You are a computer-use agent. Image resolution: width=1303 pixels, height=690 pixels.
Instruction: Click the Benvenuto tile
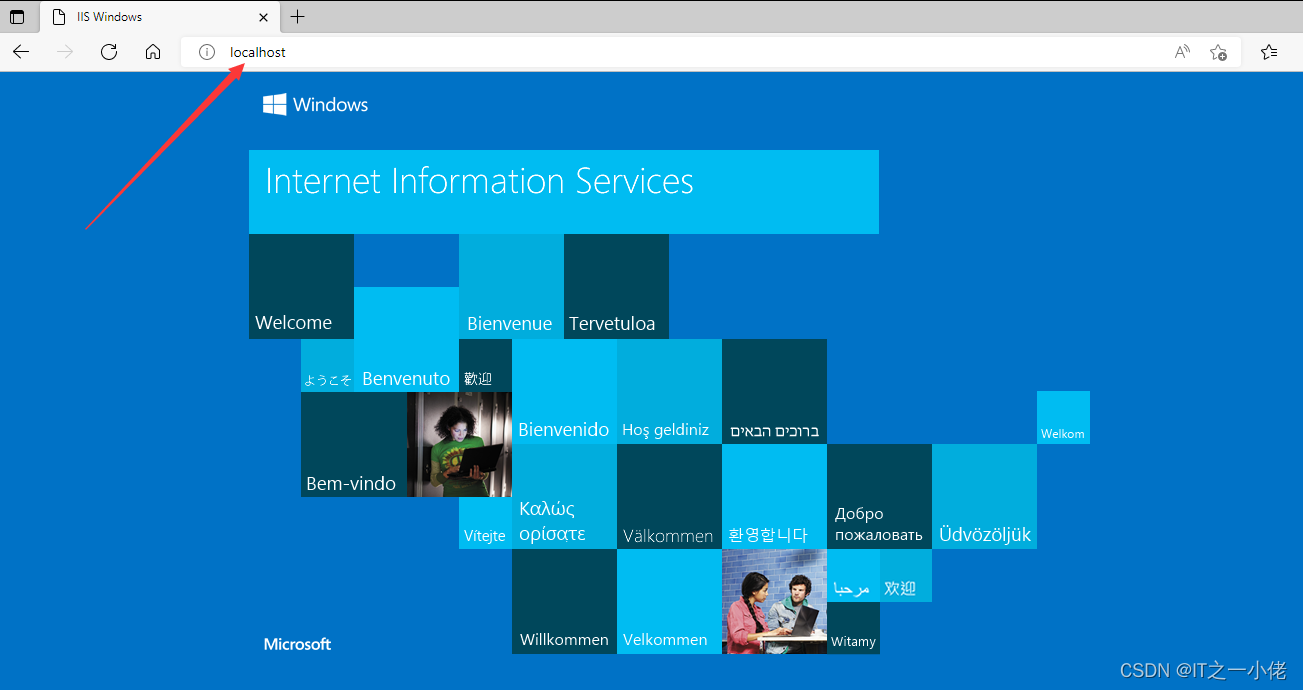tap(406, 339)
